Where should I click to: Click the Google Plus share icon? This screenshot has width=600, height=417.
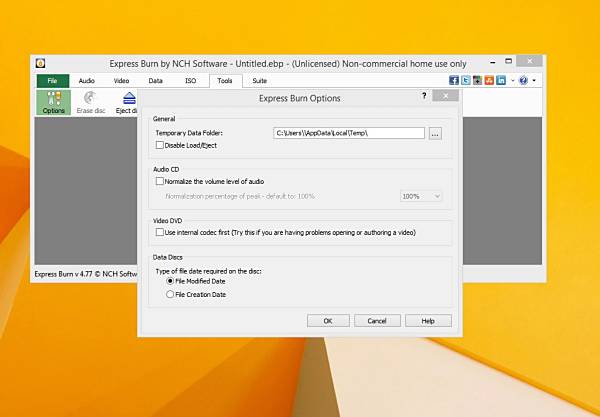[x=478, y=80]
